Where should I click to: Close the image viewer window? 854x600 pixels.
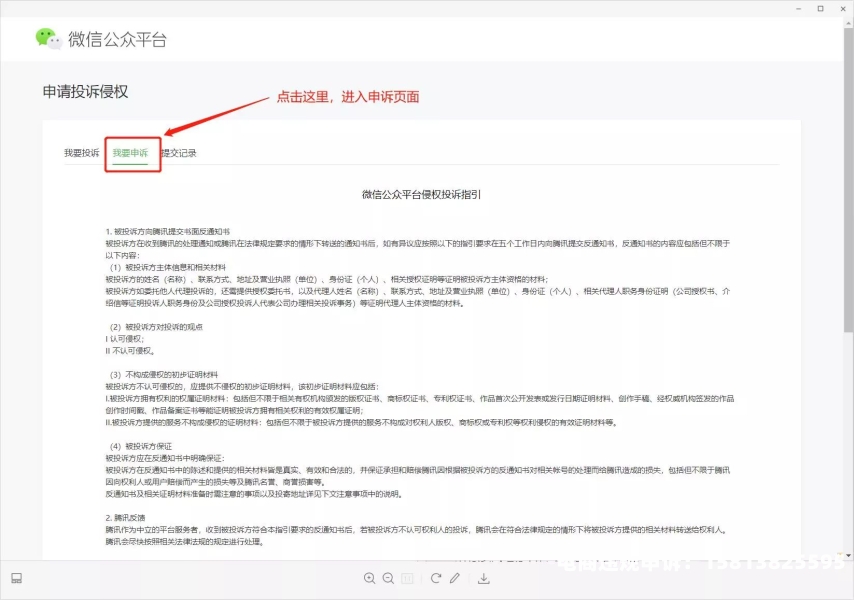point(843,8)
